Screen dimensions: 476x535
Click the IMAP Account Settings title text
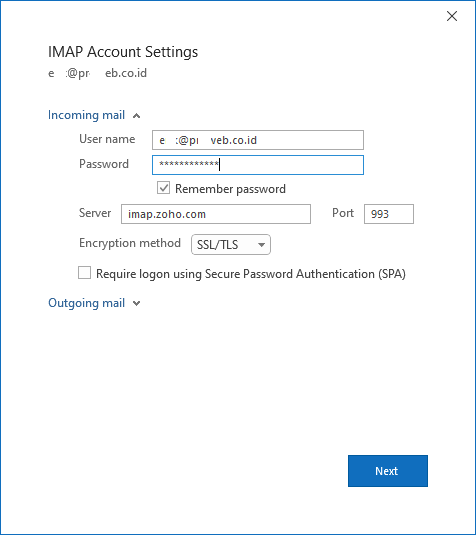[x=123, y=52]
